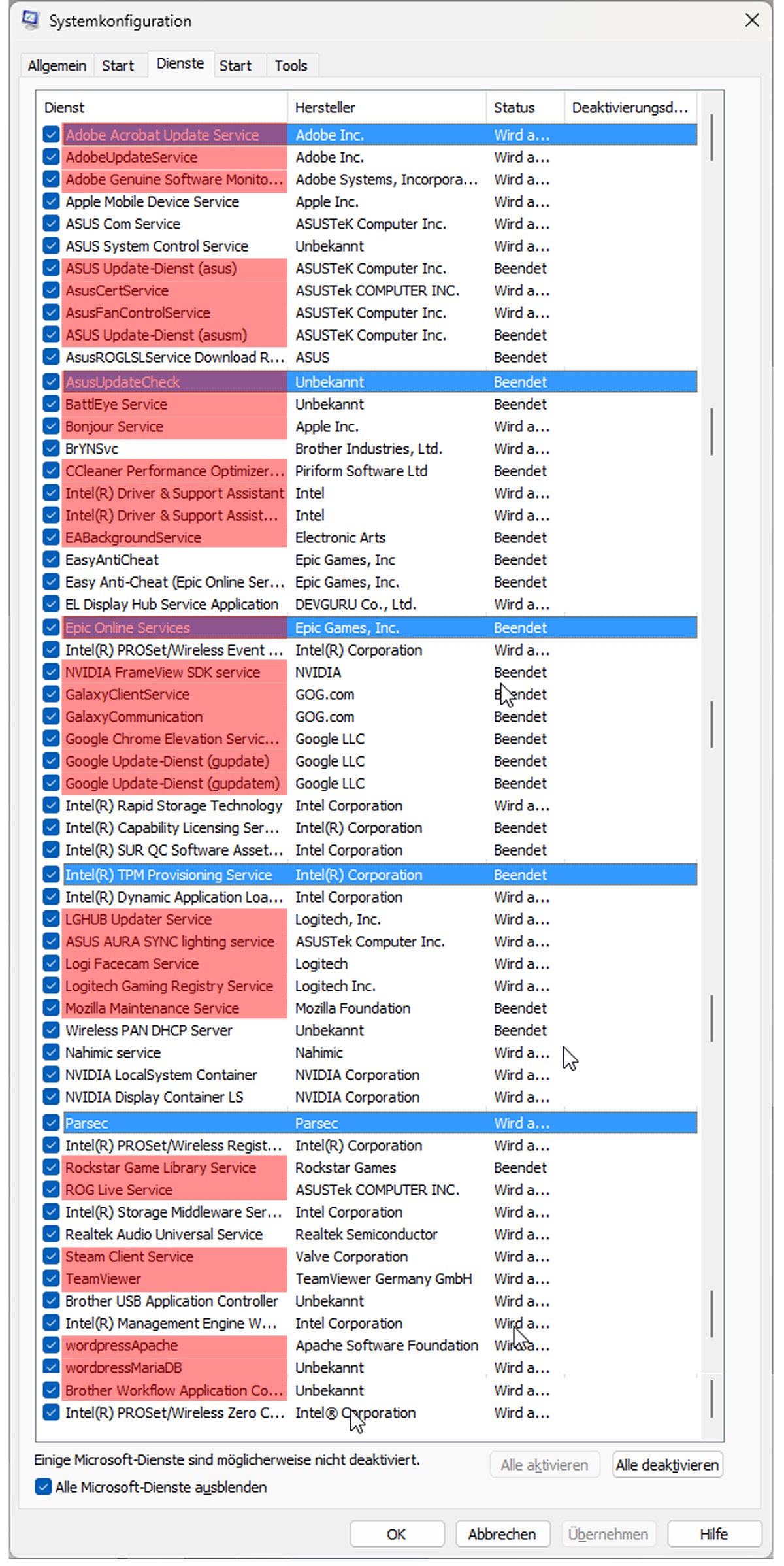Open the Start tab right of Allgemein
This screenshot has width=784, height=1566.
[x=118, y=66]
